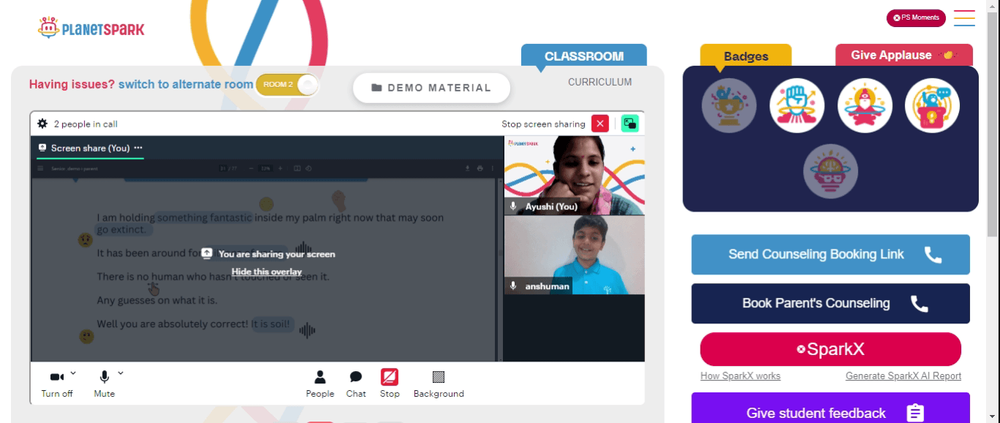Click the PS Moments button
Screen dimensions: 1000x423
point(916,18)
